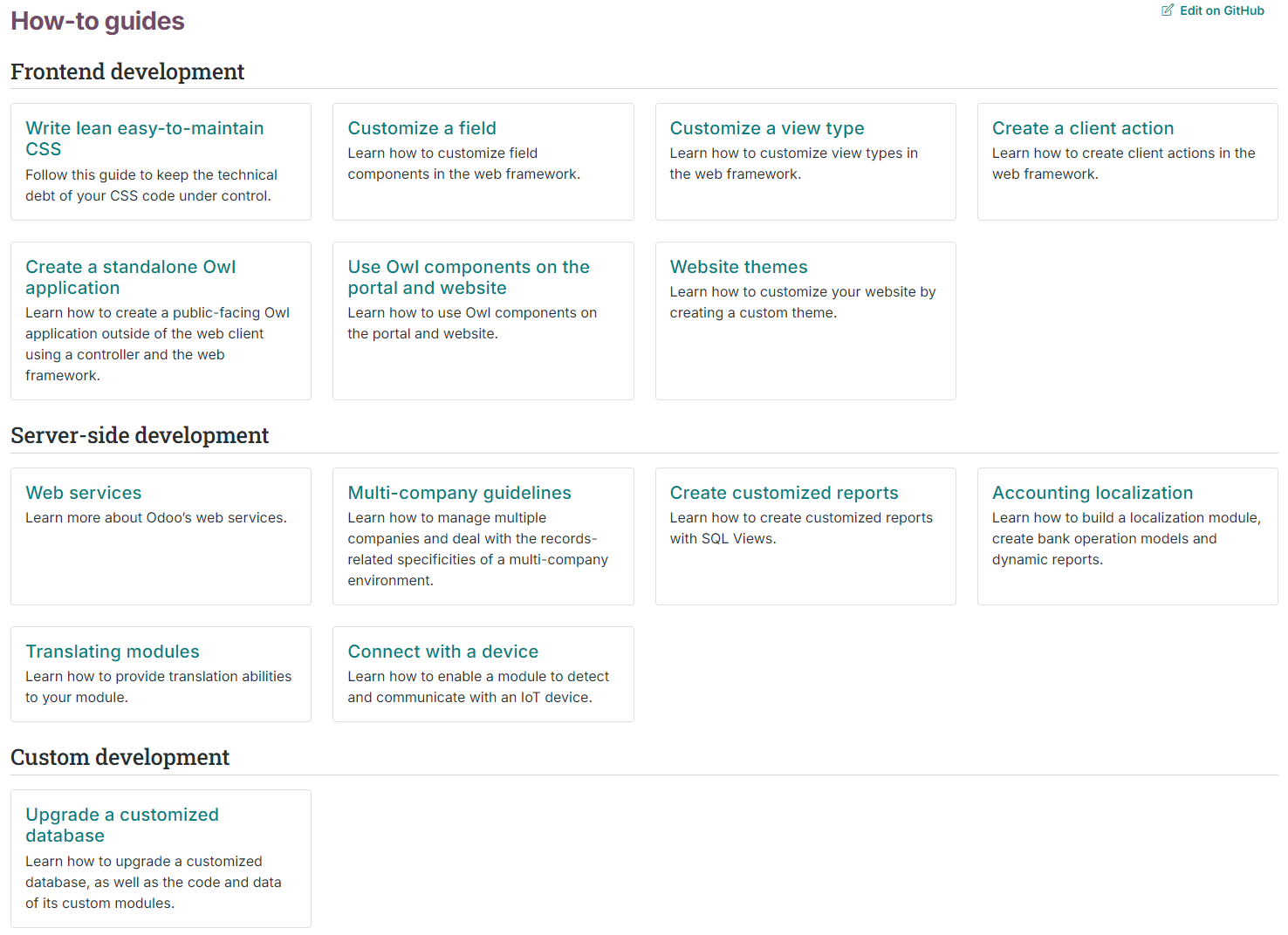
Task: Open the Create a client action guide
Action: [1127, 161]
